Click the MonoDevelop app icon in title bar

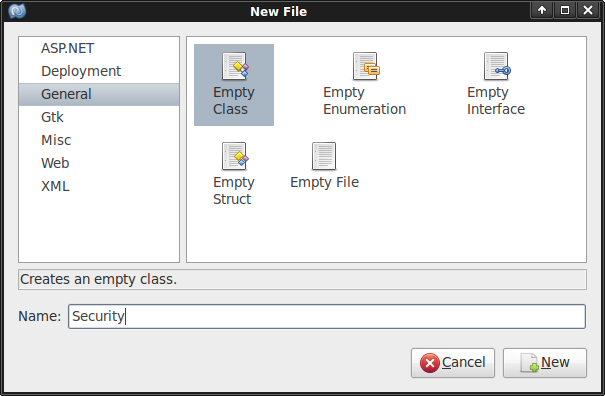[x=17, y=11]
